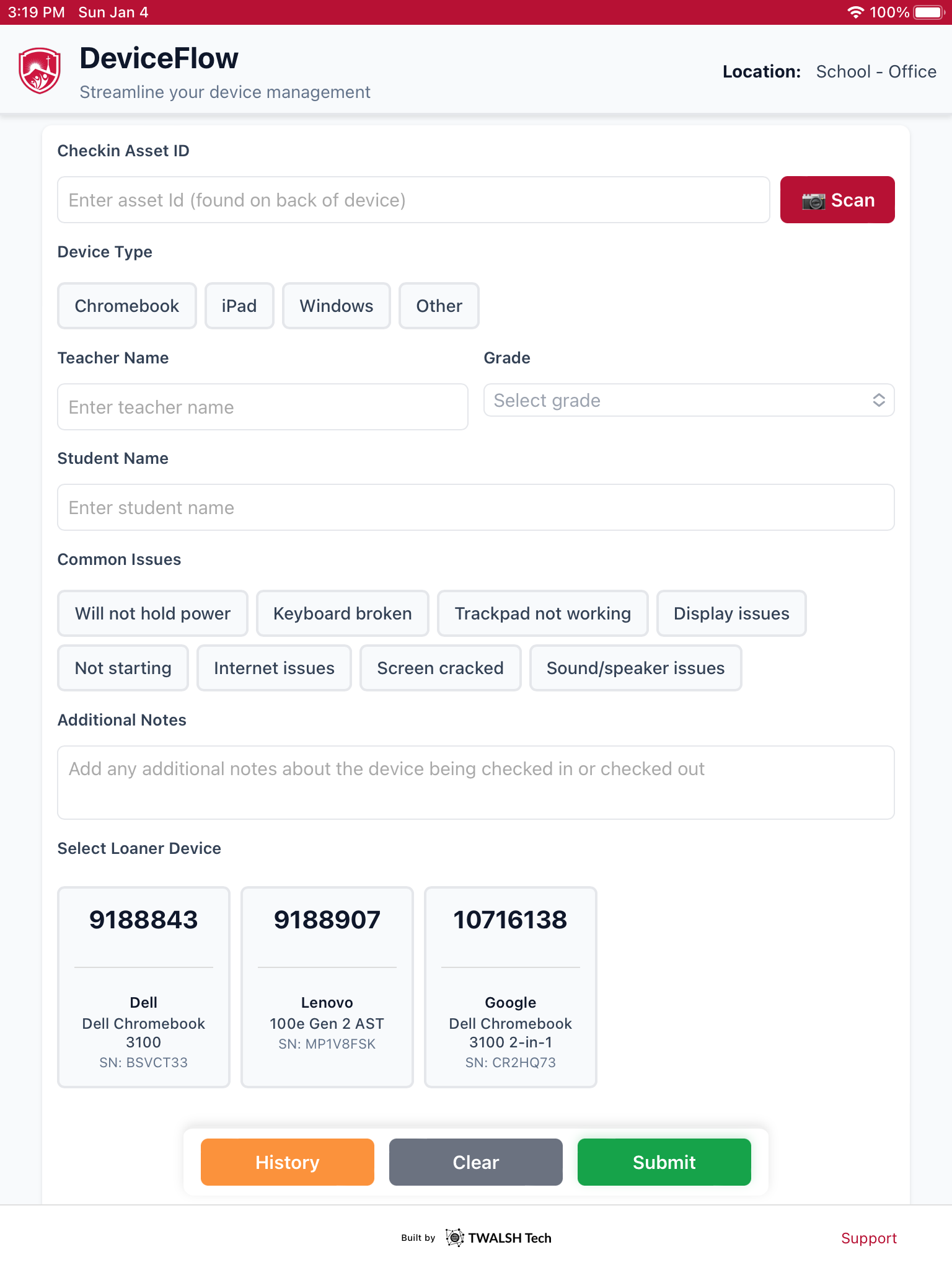Select the iPad device type
The height and width of the screenshot is (1270, 952).
point(239,305)
